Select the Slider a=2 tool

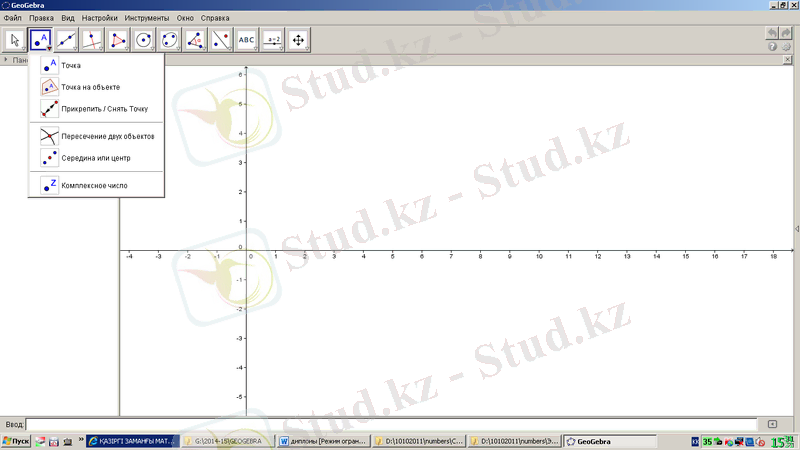(x=272, y=40)
